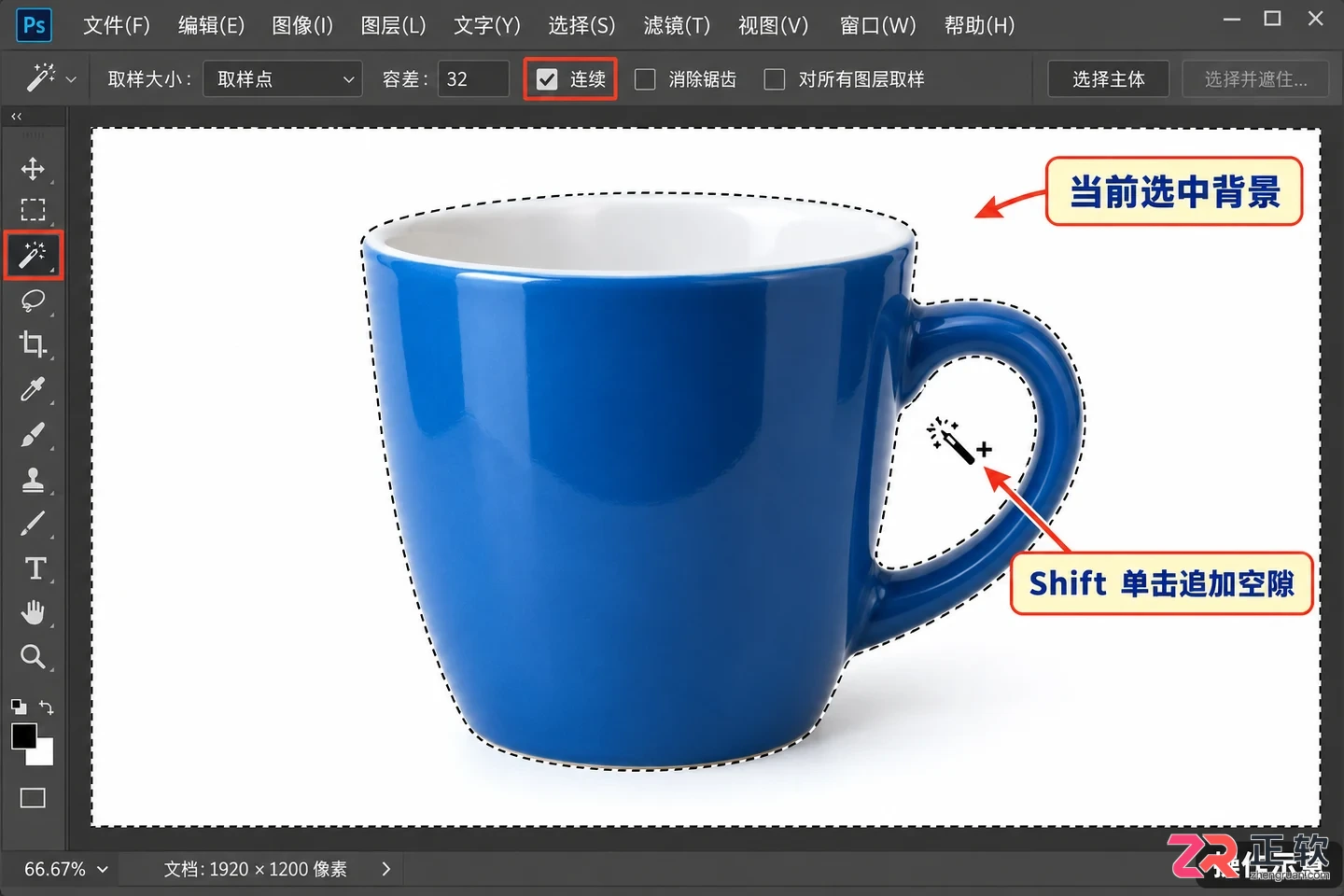
Task: Select the Hand tool
Action: 33,612
